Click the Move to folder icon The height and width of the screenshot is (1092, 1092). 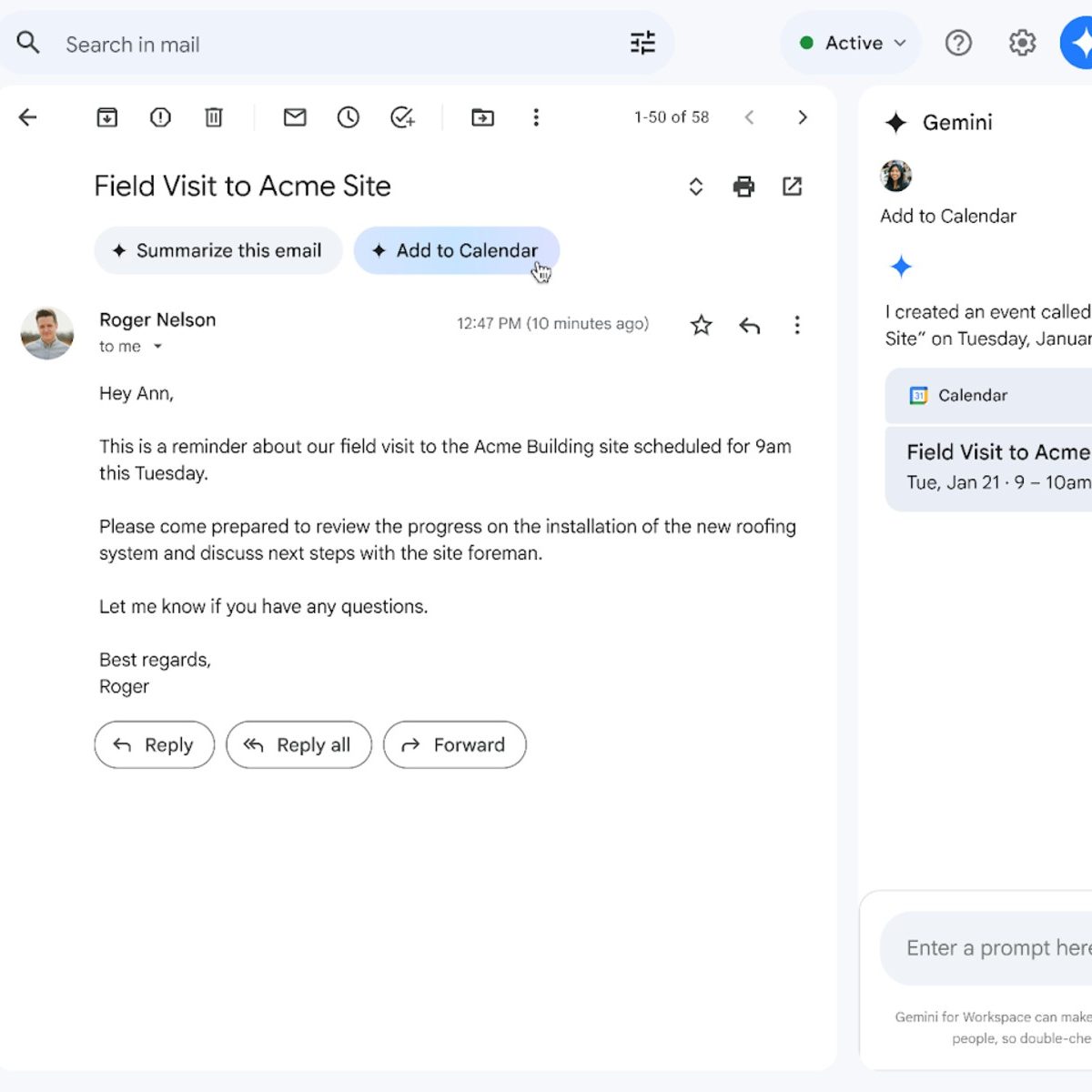click(482, 117)
